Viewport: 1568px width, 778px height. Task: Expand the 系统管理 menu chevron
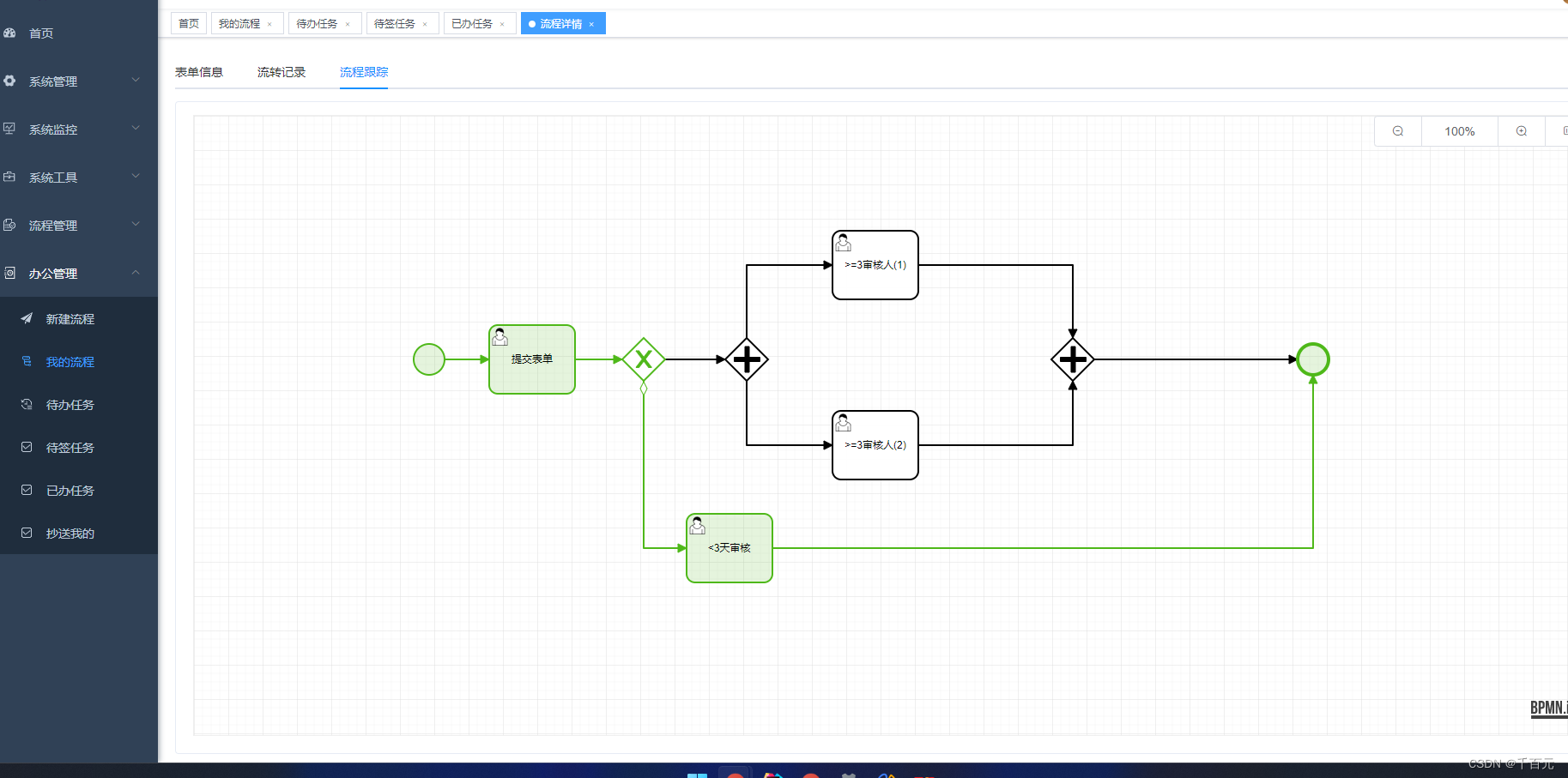pos(136,80)
